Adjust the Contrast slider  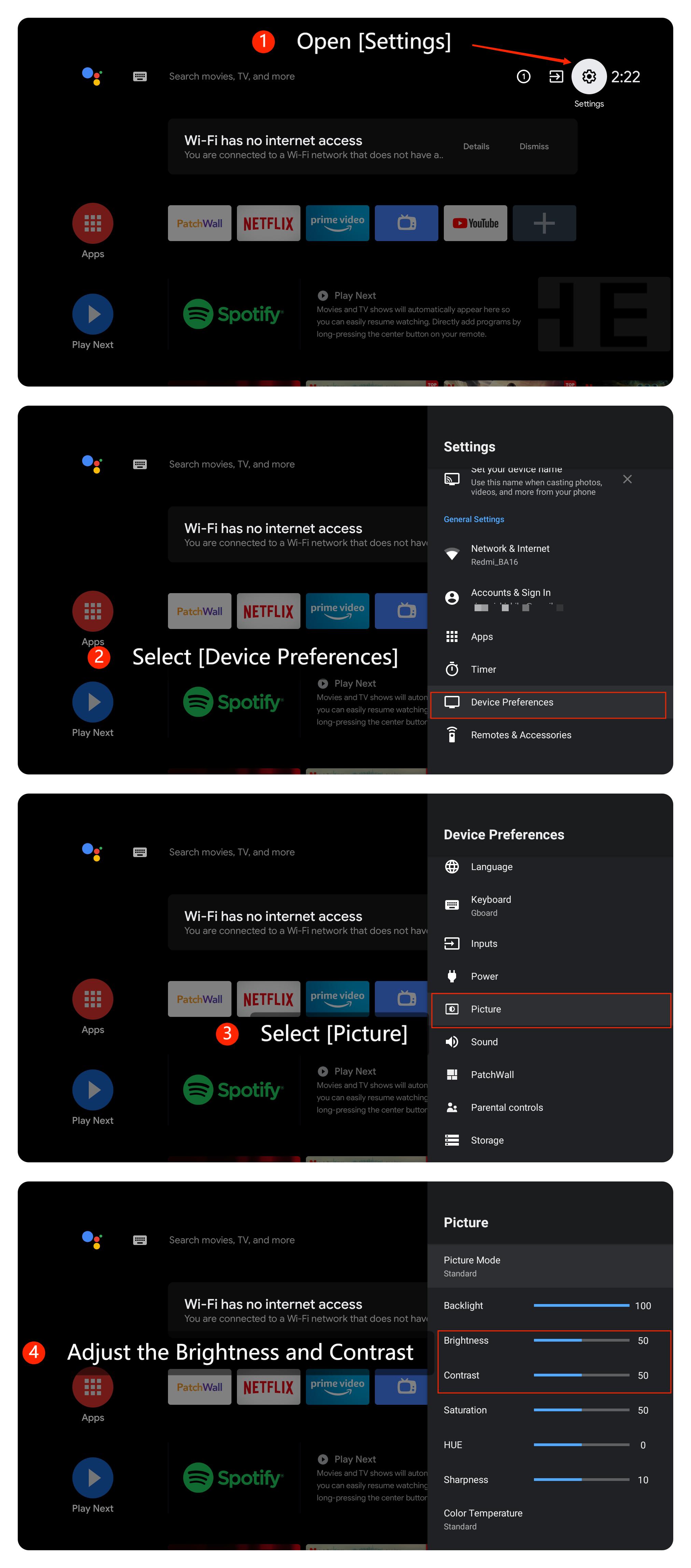[x=581, y=1375]
